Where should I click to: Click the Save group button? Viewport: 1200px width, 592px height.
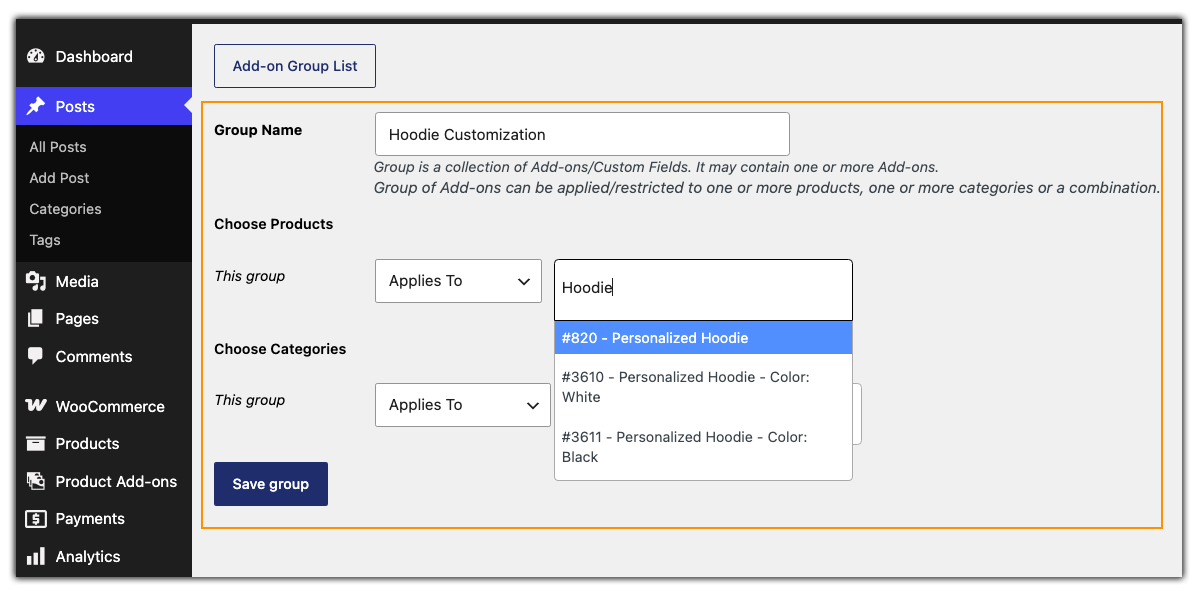pos(271,484)
